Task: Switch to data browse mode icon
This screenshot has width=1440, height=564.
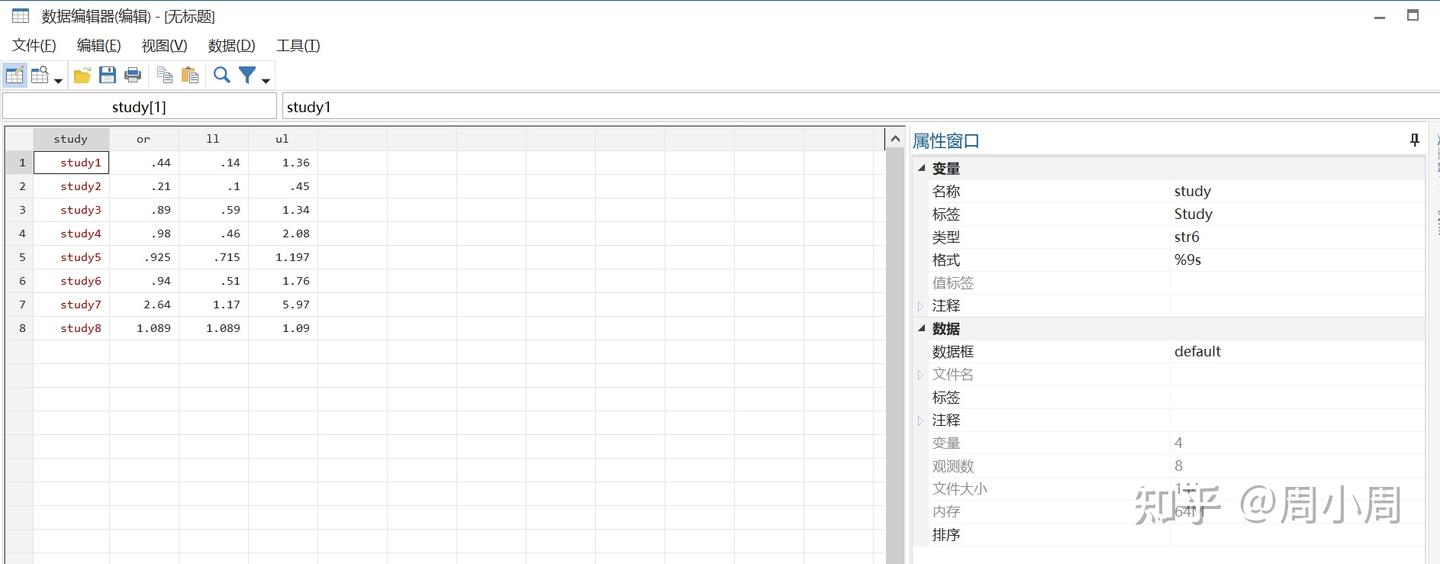Action: coord(40,75)
